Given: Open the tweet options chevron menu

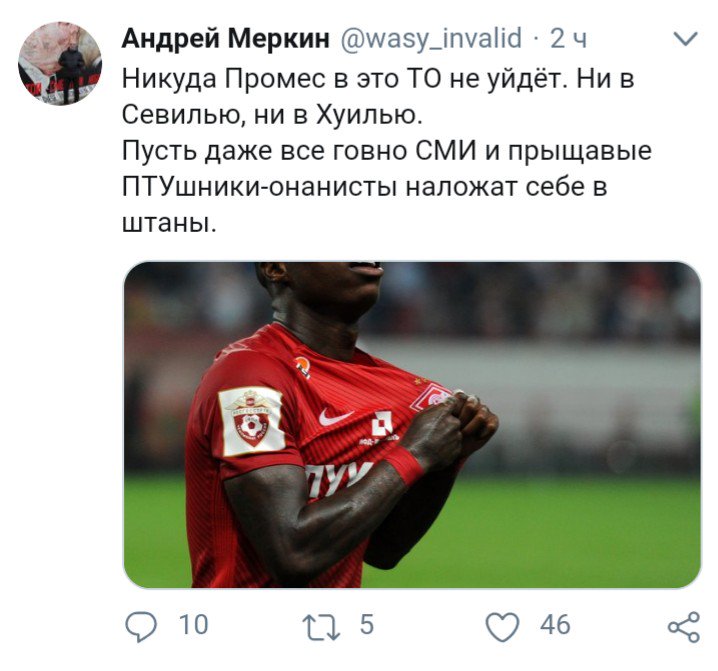Looking at the screenshot, I should [x=686, y=39].
